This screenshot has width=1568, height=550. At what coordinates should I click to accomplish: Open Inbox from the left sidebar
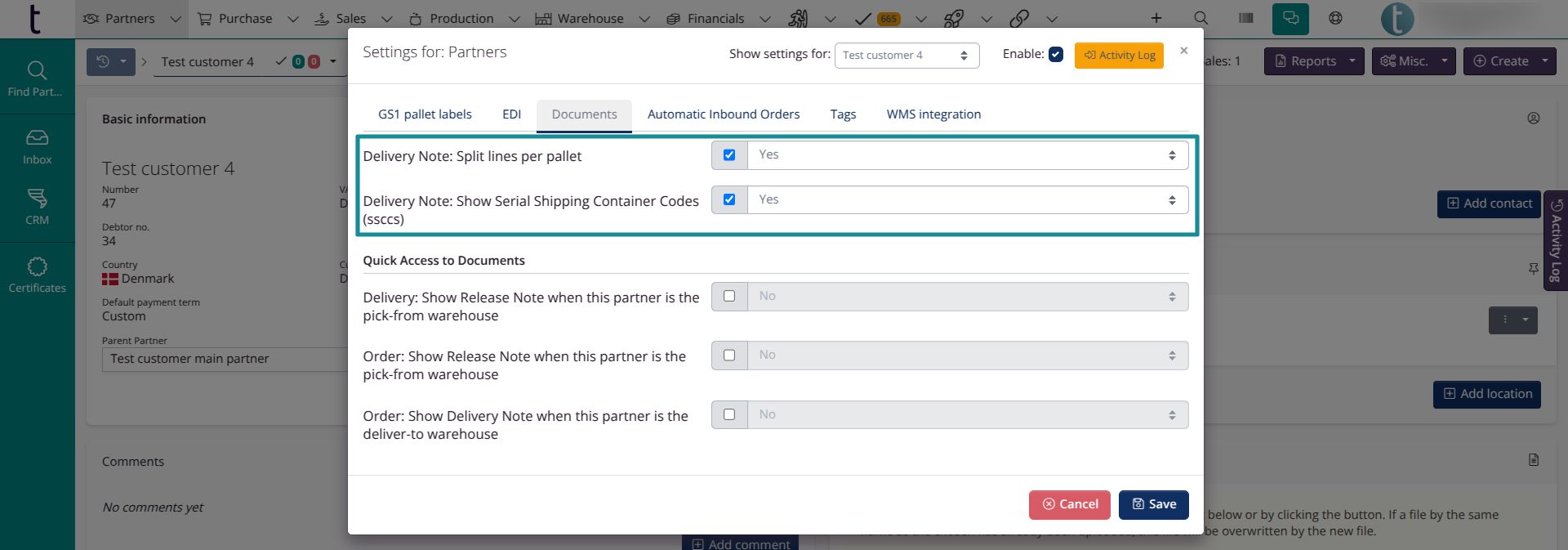37,147
